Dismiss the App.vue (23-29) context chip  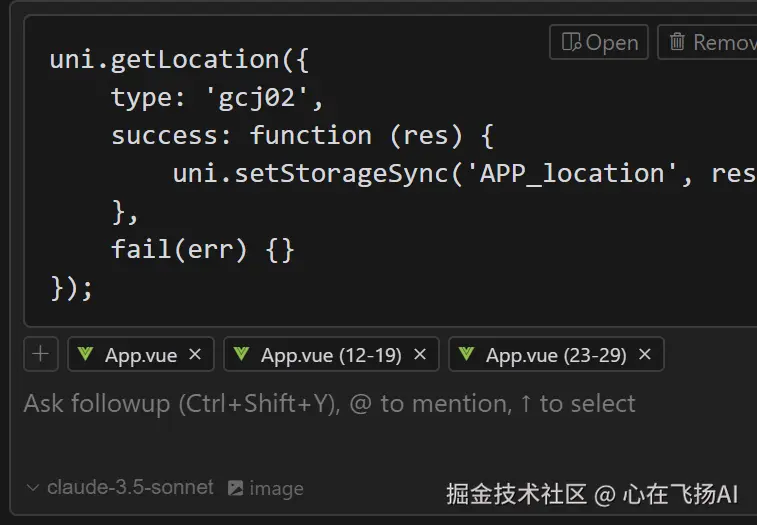645,354
